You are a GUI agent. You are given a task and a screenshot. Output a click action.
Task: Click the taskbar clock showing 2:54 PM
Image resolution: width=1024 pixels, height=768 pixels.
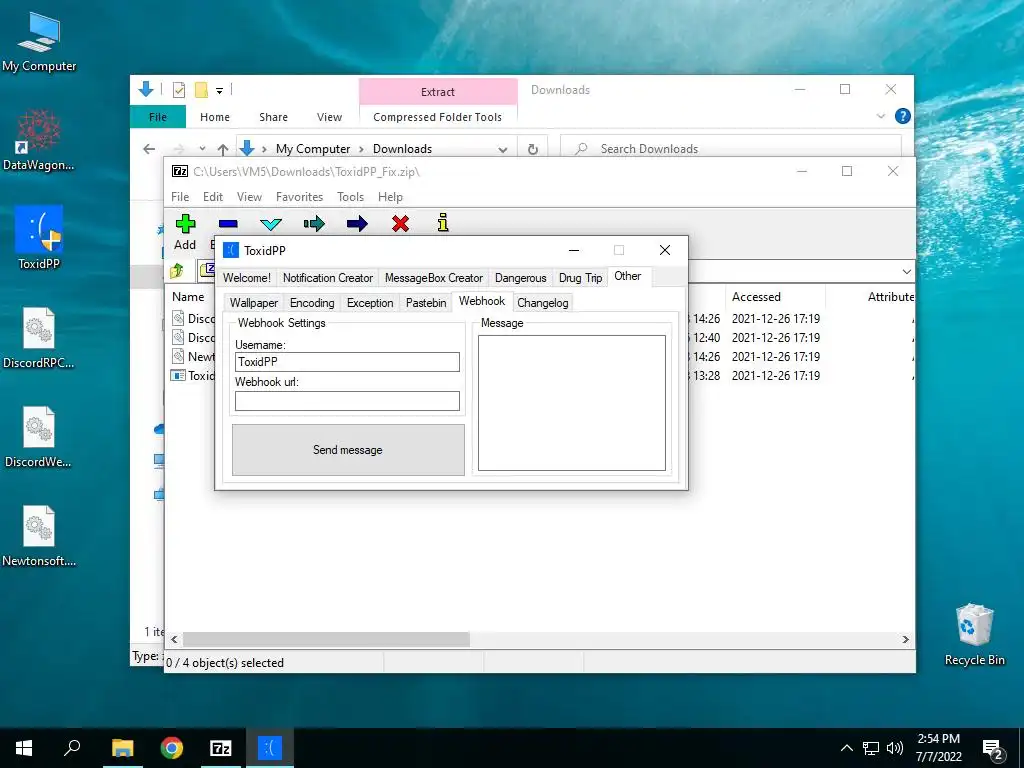click(x=938, y=748)
